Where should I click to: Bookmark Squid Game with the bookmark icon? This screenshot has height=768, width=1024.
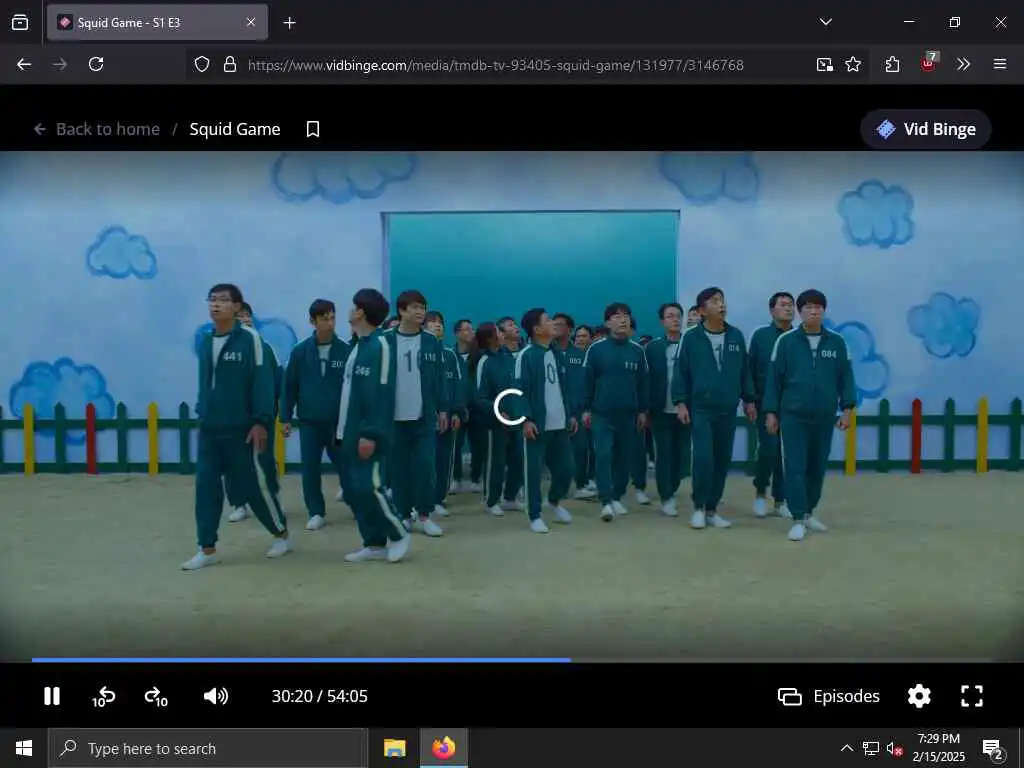[x=313, y=129]
